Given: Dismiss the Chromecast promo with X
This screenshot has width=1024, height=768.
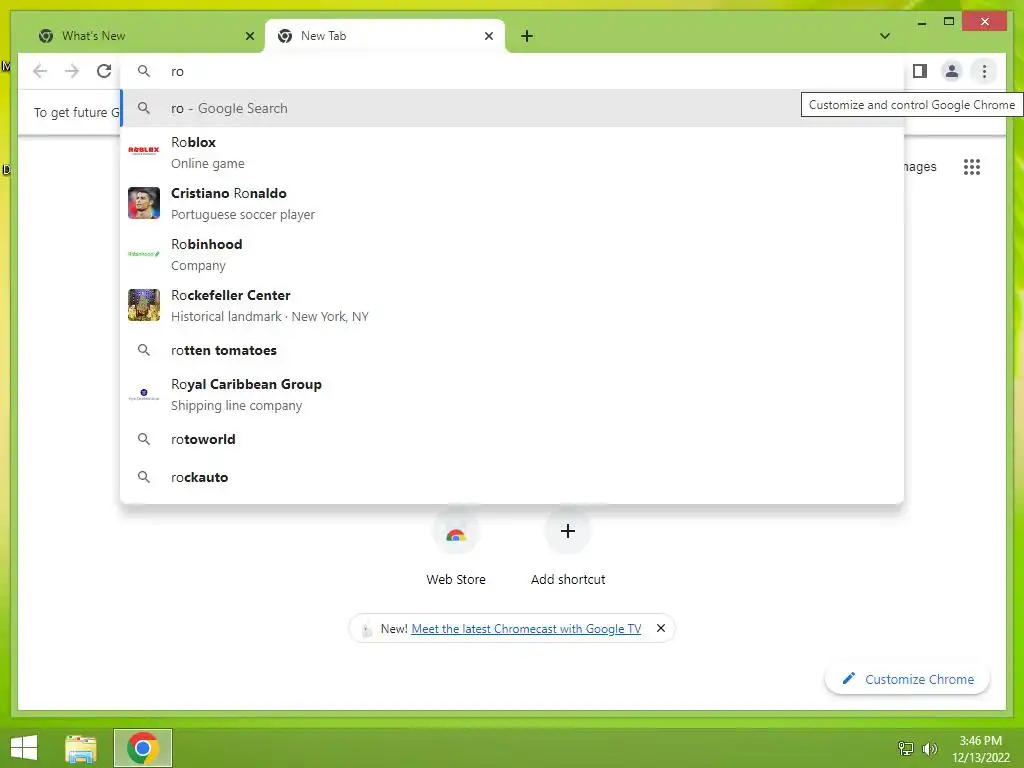Looking at the screenshot, I should [661, 628].
